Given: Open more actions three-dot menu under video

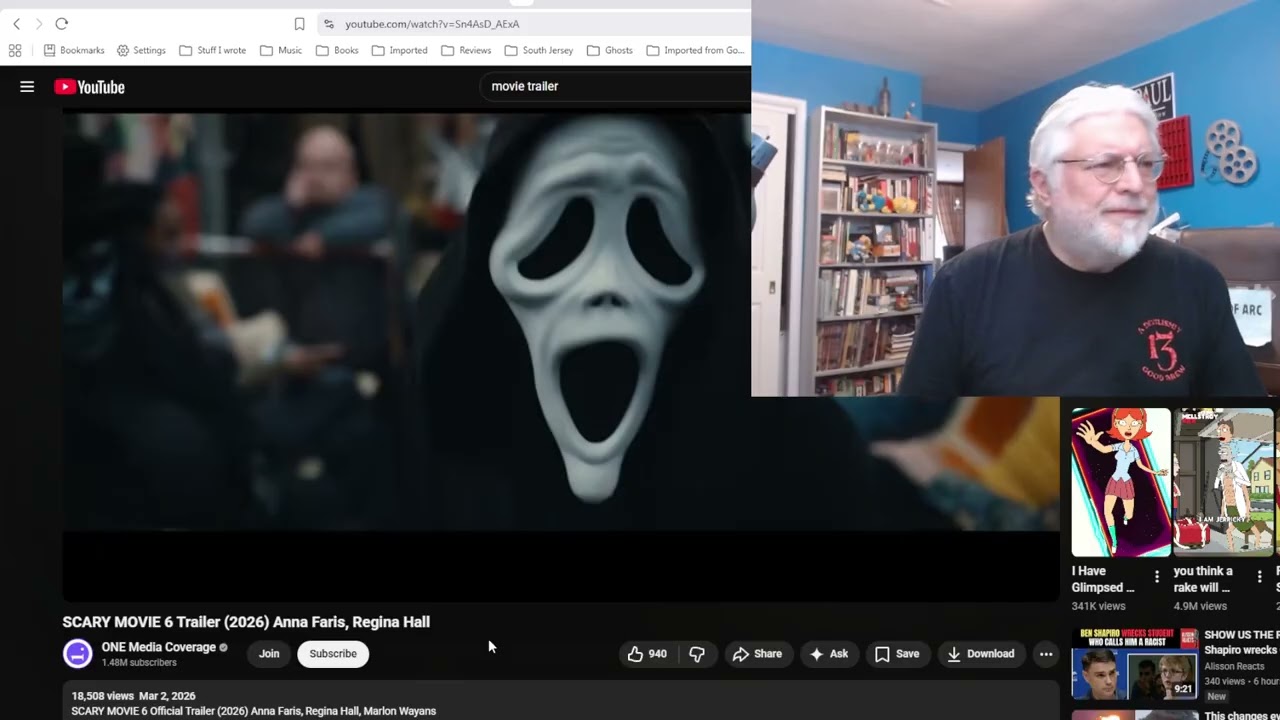Looking at the screenshot, I should 1046,654.
